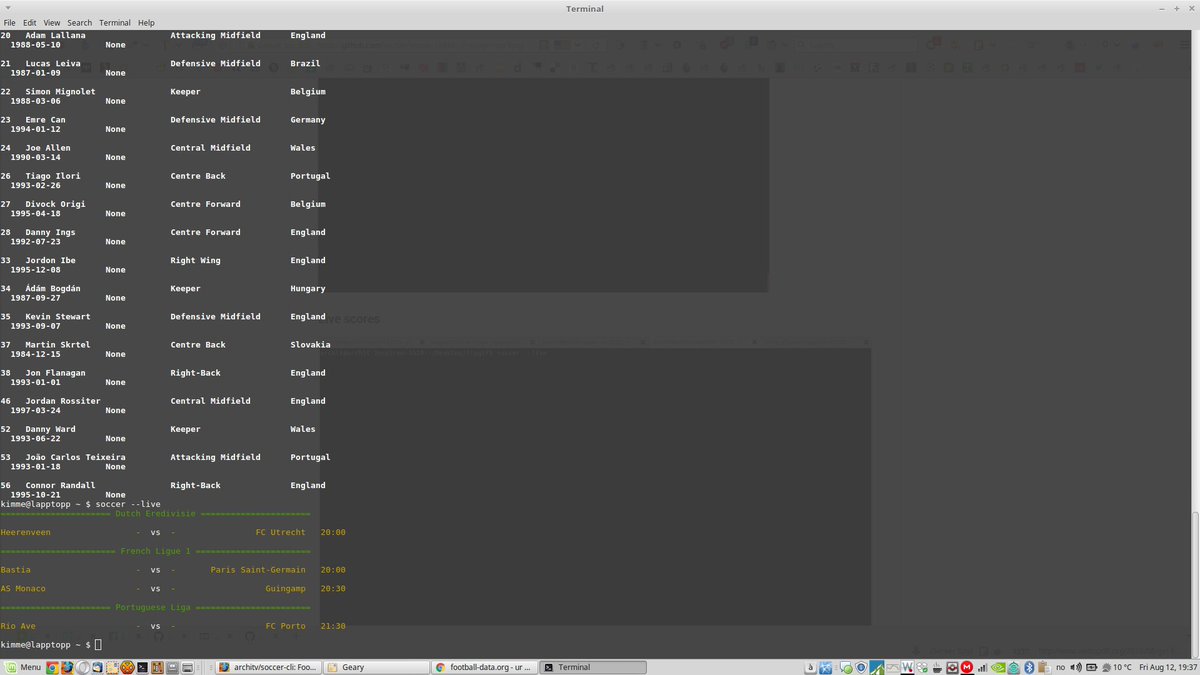Launch Firefox from panel launcher
This screenshot has width=1200, height=675.
click(67, 667)
